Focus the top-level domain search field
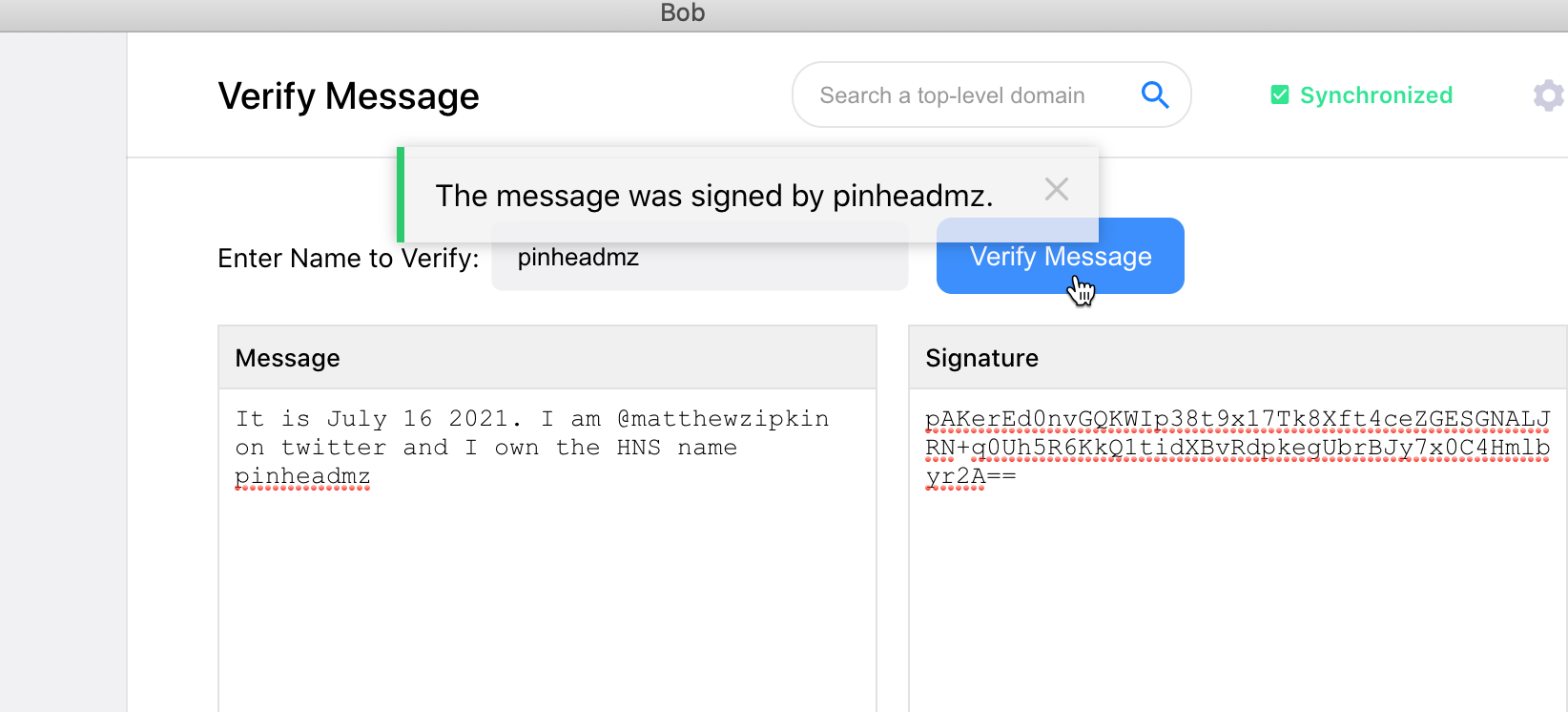Image resolution: width=1568 pixels, height=712 pixels. (952, 95)
